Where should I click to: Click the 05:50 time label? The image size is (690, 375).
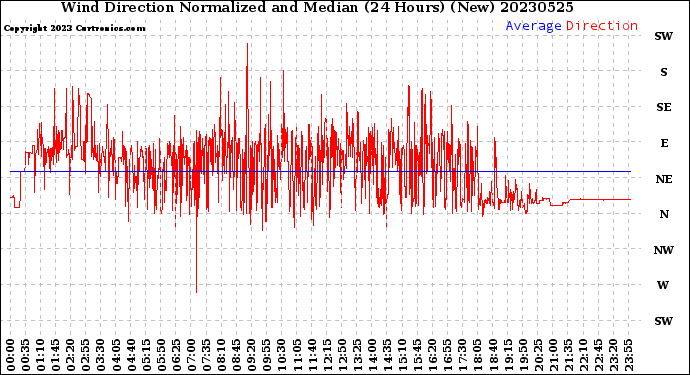tap(161, 355)
